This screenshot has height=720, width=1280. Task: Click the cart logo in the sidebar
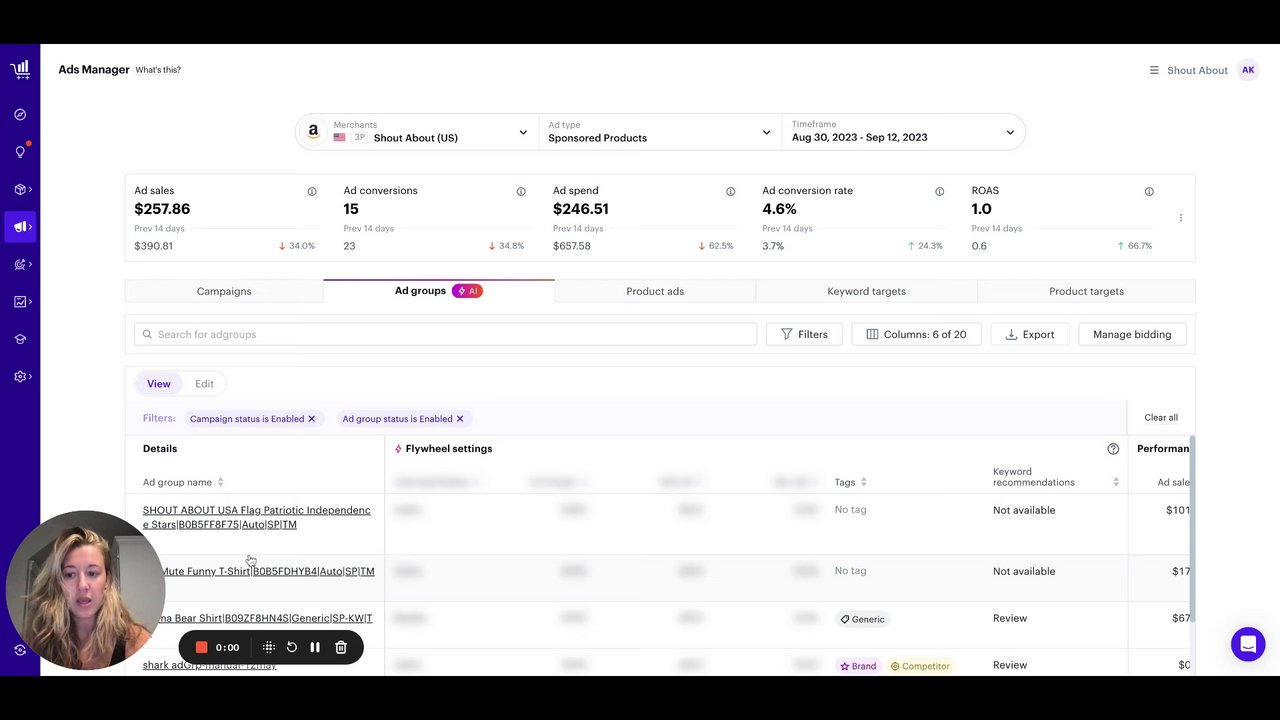point(20,69)
